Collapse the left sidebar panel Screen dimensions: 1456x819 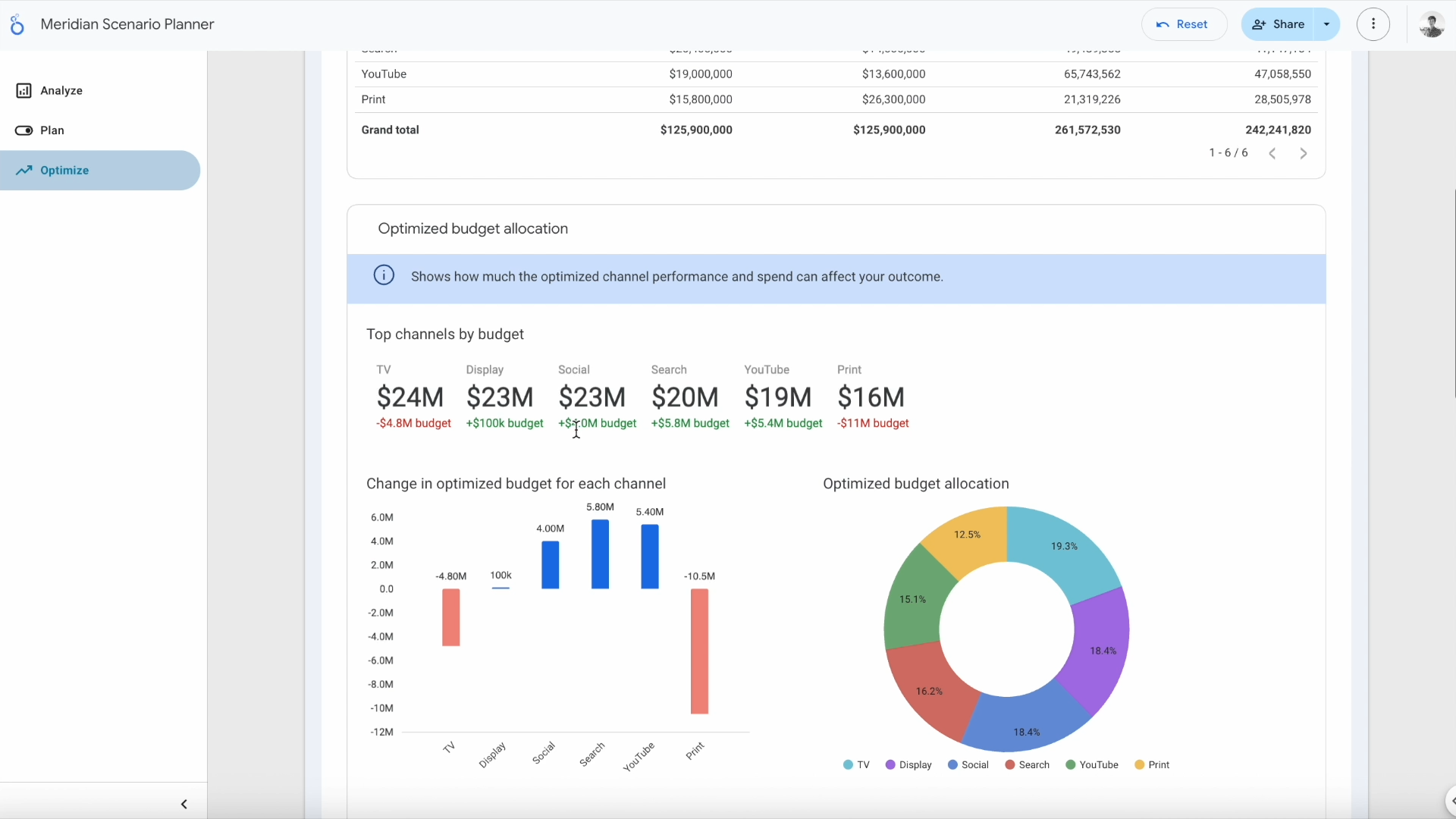click(184, 804)
